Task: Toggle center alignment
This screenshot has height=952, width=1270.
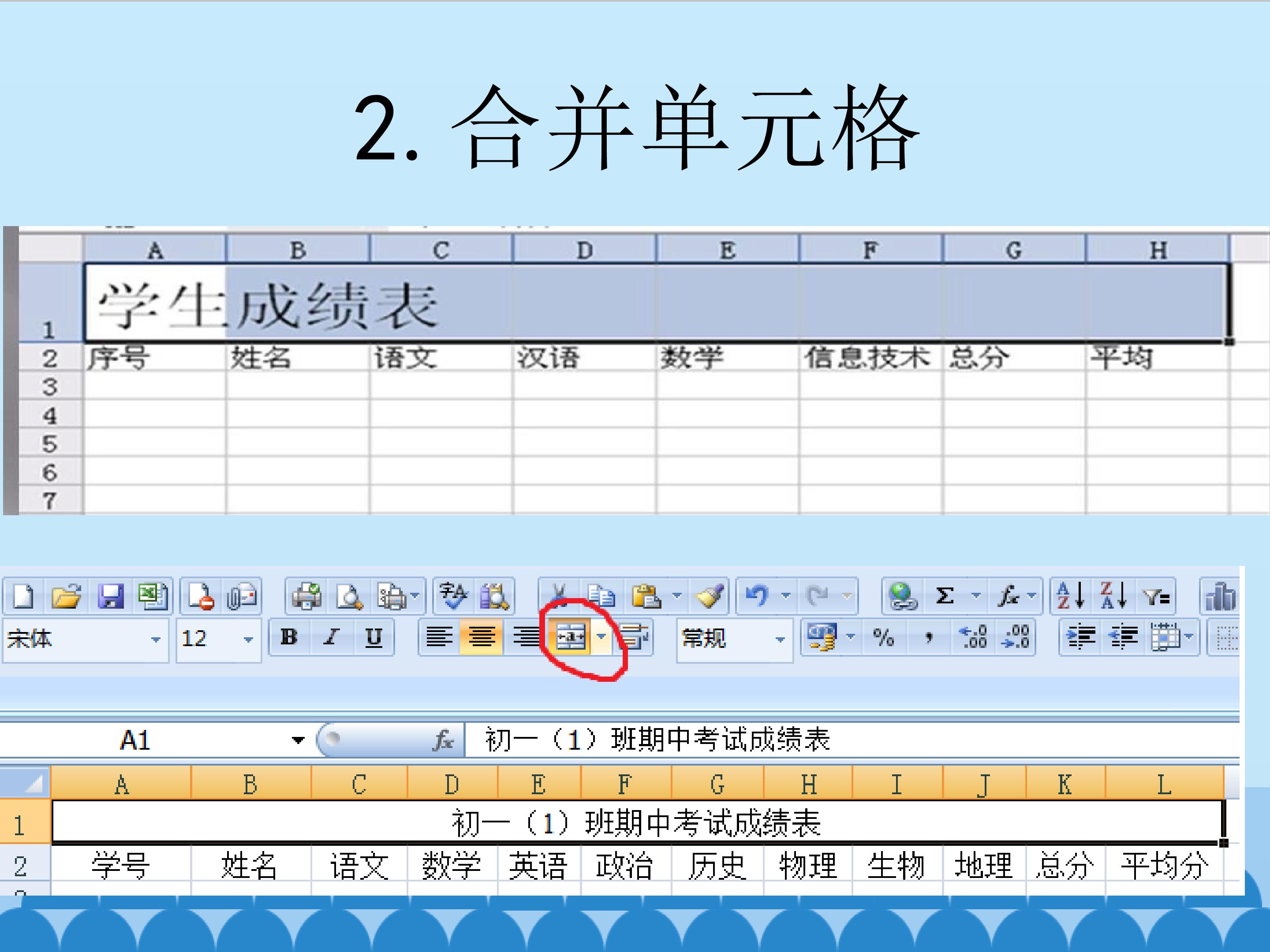Action: click(482, 637)
